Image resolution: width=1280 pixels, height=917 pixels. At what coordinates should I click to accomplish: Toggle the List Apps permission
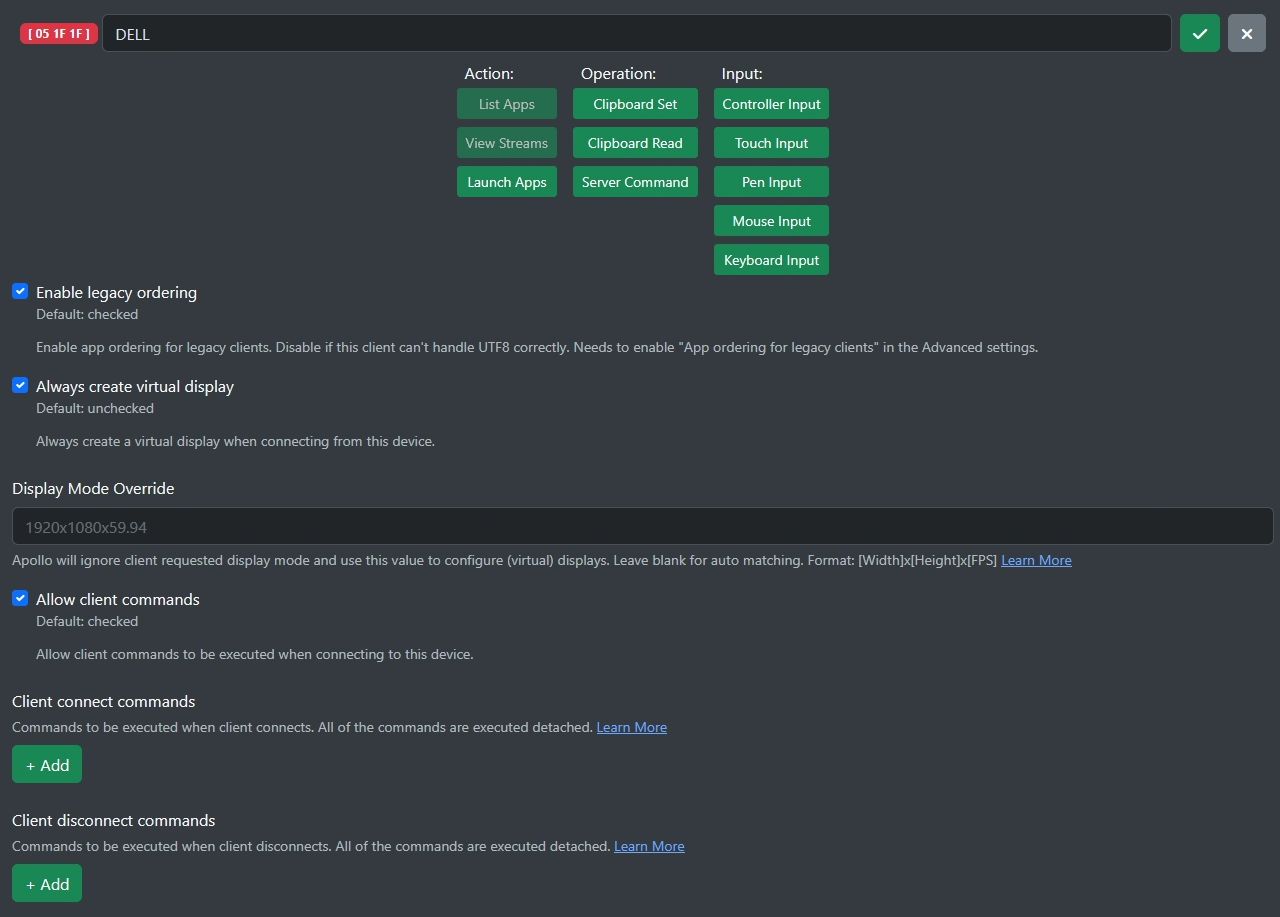coord(506,104)
